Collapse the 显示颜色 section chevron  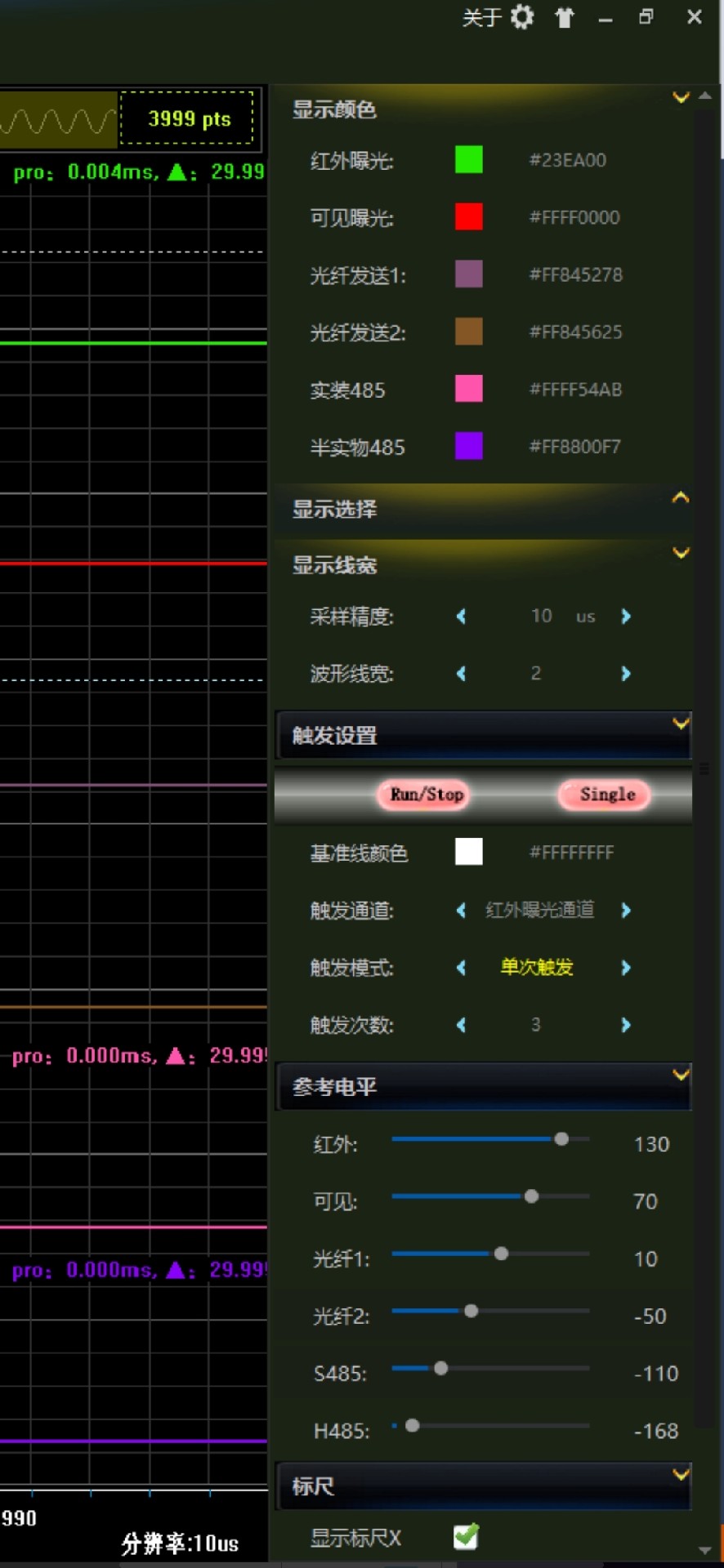[x=681, y=97]
